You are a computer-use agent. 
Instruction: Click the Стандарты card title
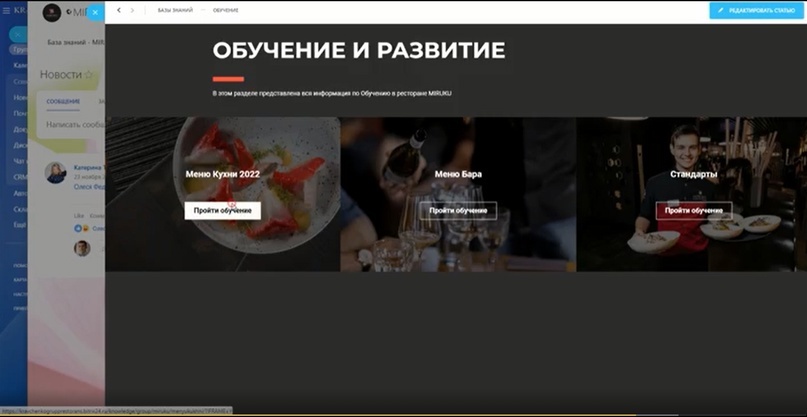tap(694, 175)
